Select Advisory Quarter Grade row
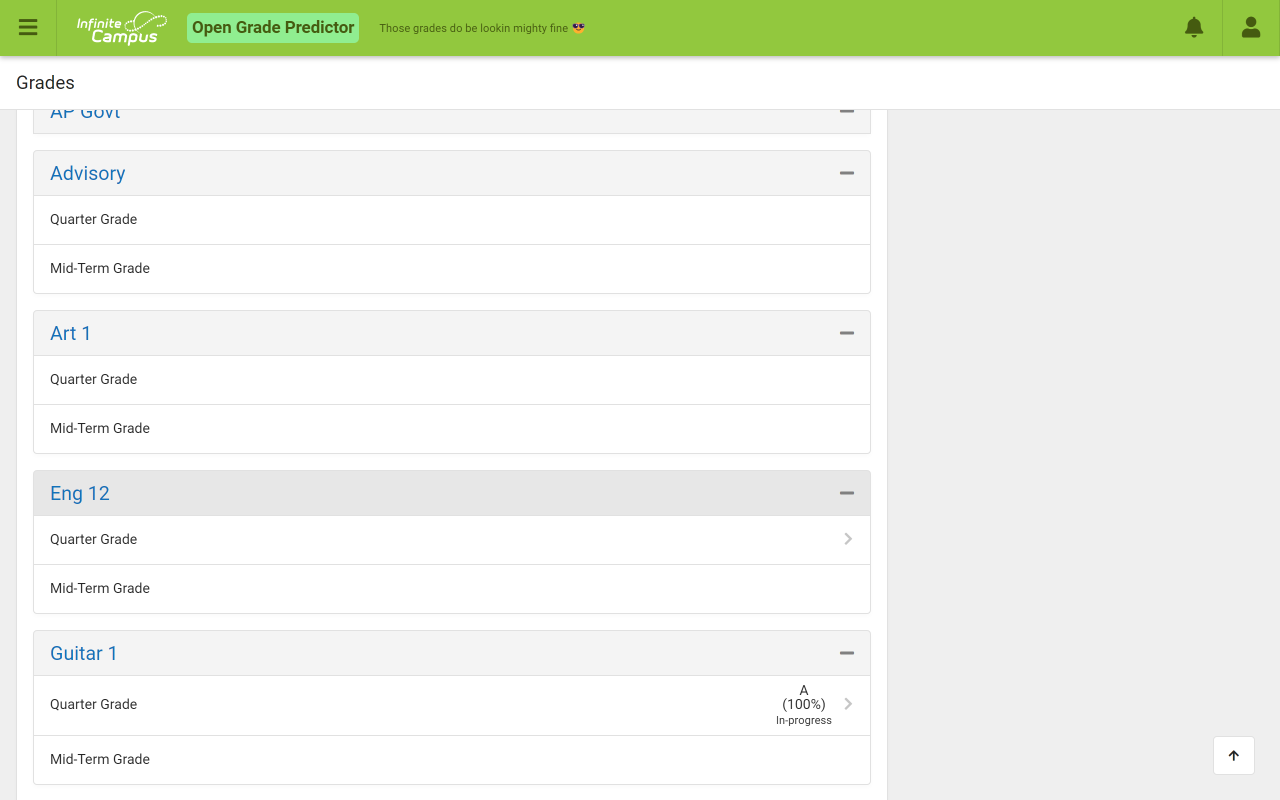 452,220
